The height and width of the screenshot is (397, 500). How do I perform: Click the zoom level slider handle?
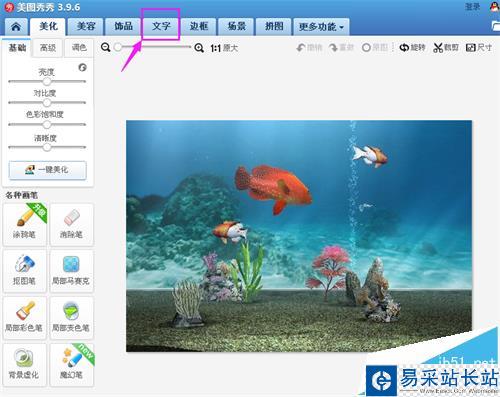118,47
